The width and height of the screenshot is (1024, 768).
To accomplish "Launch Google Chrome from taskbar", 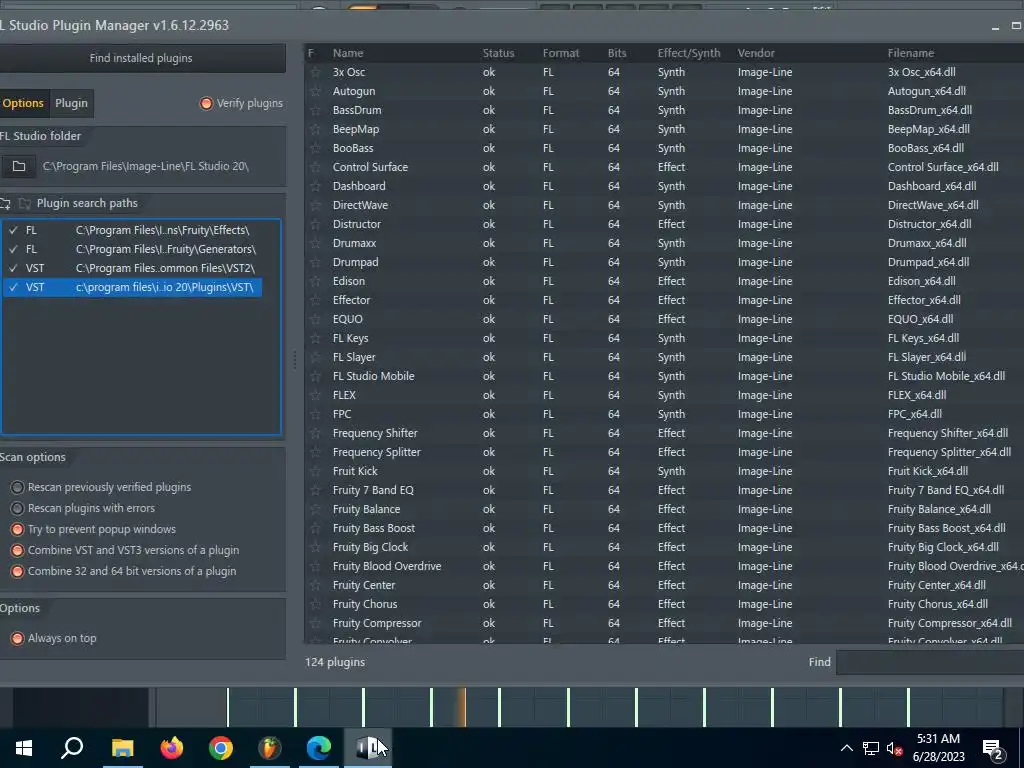I will point(221,748).
